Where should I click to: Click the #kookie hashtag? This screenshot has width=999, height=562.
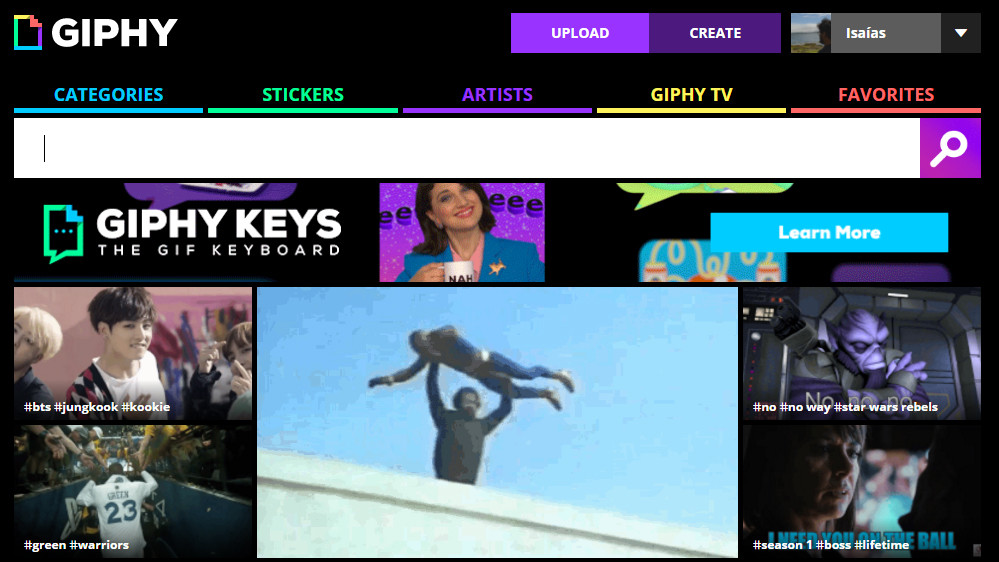coord(146,407)
